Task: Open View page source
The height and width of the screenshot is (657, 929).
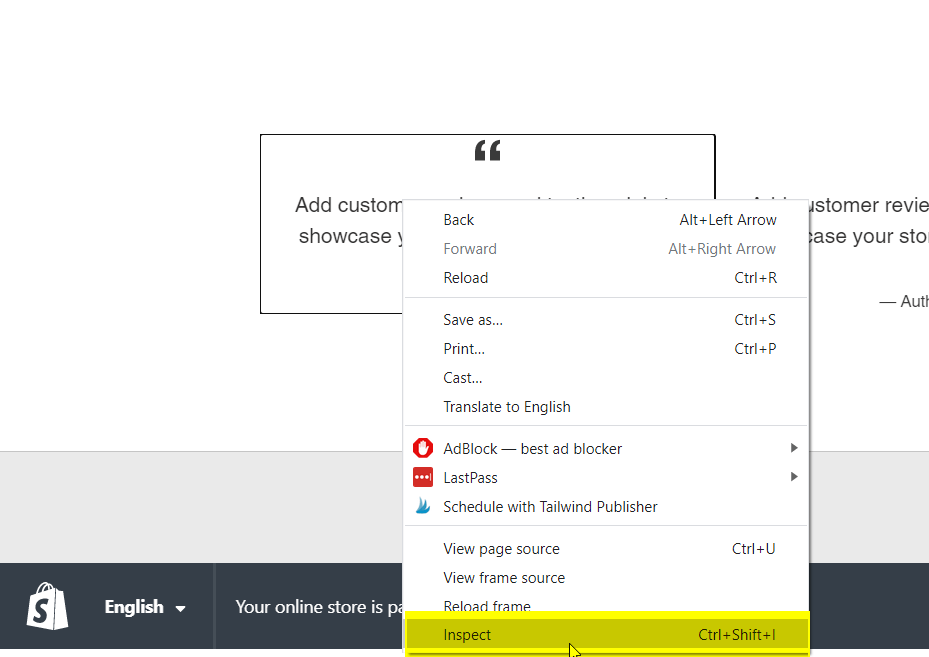Action: tap(501, 549)
